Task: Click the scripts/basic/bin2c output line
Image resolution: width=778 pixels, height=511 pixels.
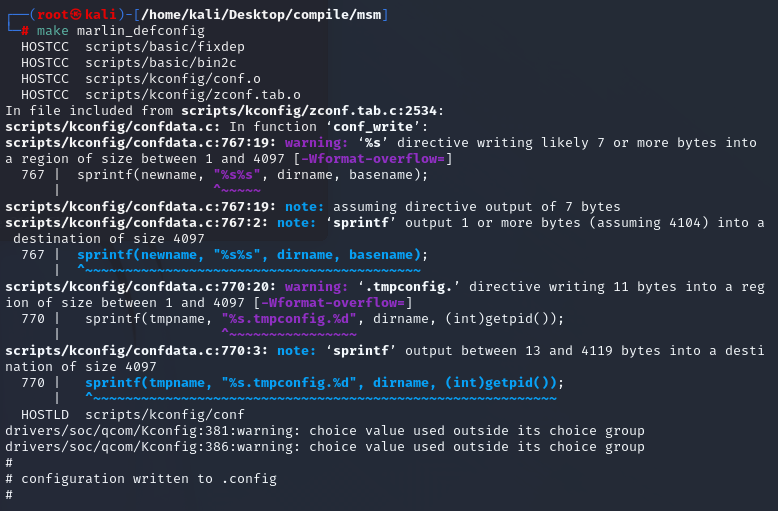Action: [161, 63]
